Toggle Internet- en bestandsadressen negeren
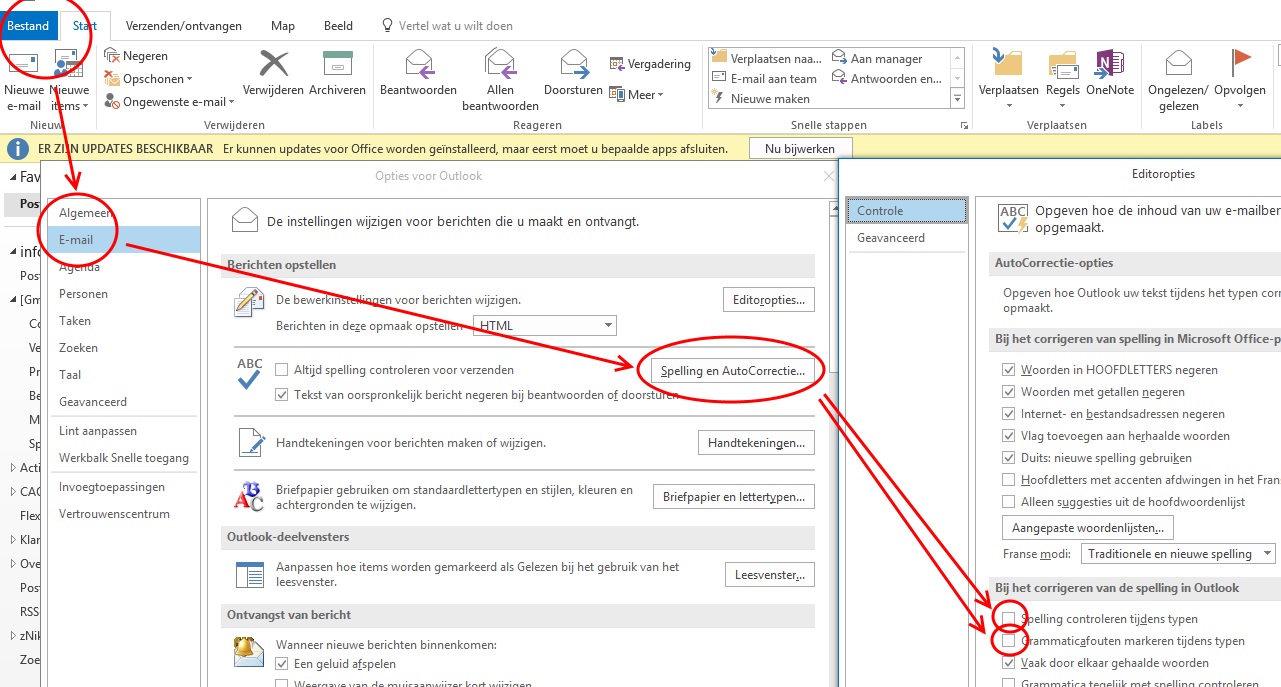The height and width of the screenshot is (687, 1281). point(1008,414)
